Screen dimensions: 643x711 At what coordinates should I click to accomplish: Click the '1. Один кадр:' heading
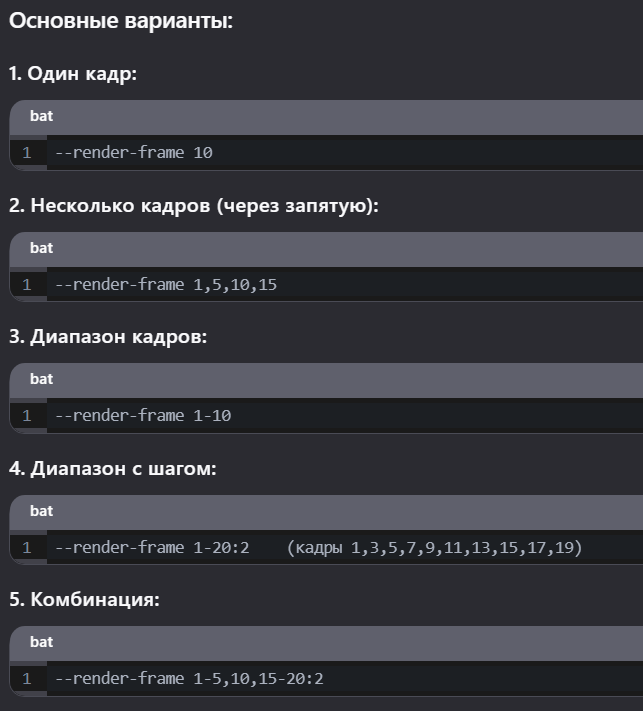71,75
